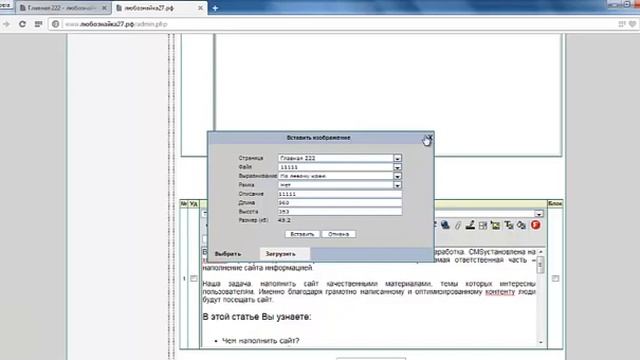Click the stamp icon in editor toolbar
Image resolution: width=640 pixels, height=360 pixels.
pos(470,225)
